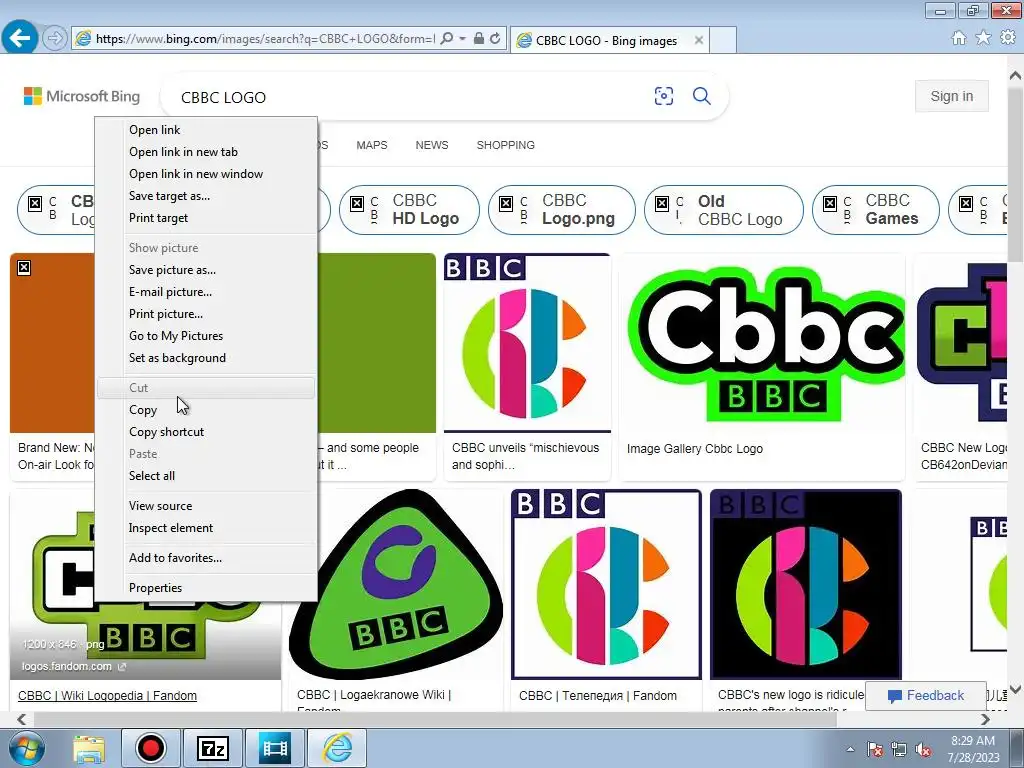Screen dimensions: 1024x768
Task: Click the Microsoft Bing logo
Action: point(82,97)
